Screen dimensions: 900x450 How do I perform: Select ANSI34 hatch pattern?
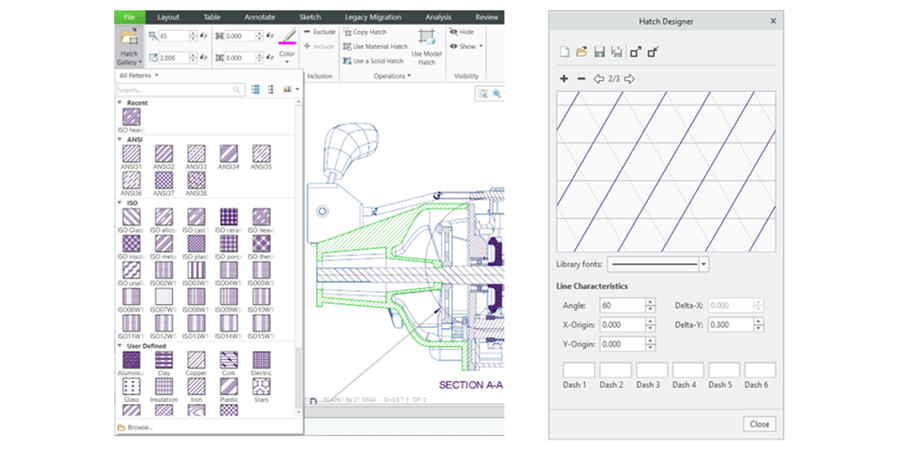point(227,155)
